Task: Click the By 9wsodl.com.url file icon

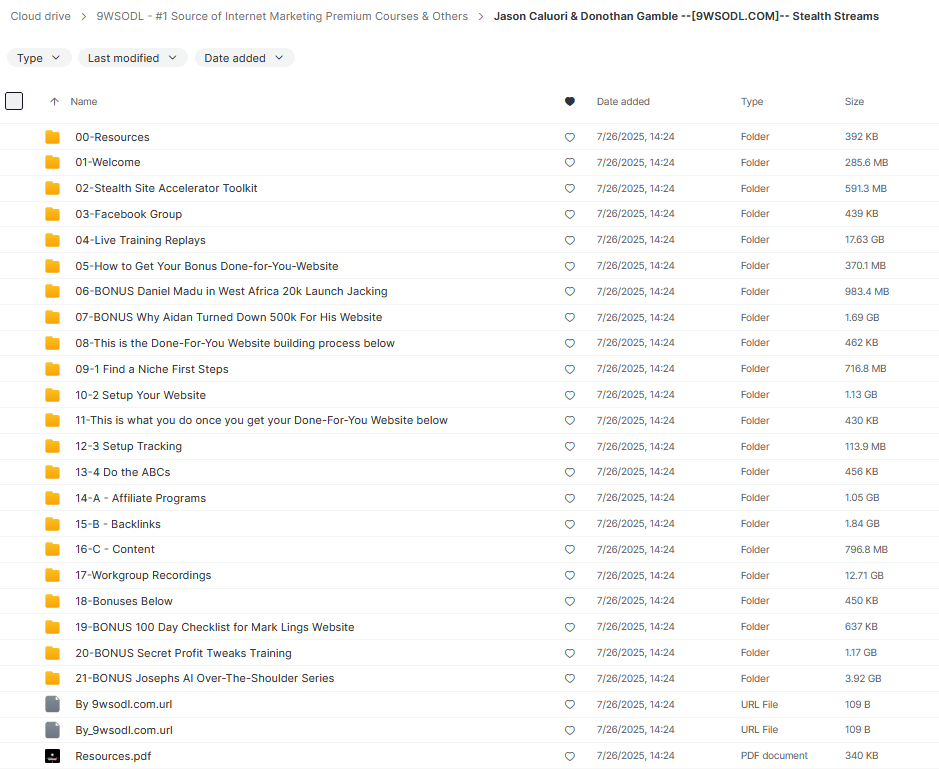Action: coord(53,704)
